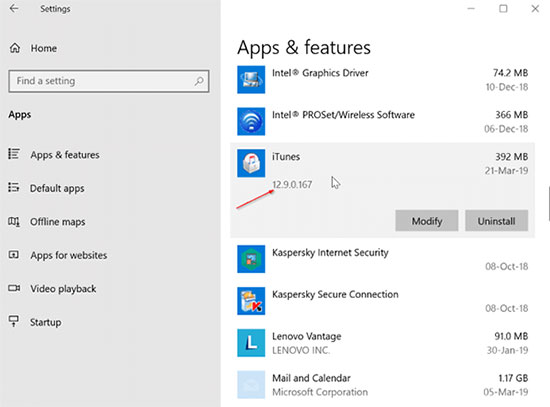The height and width of the screenshot is (407, 550).
Task: Click the Apps for websites sidebar icon
Action: tap(14, 255)
